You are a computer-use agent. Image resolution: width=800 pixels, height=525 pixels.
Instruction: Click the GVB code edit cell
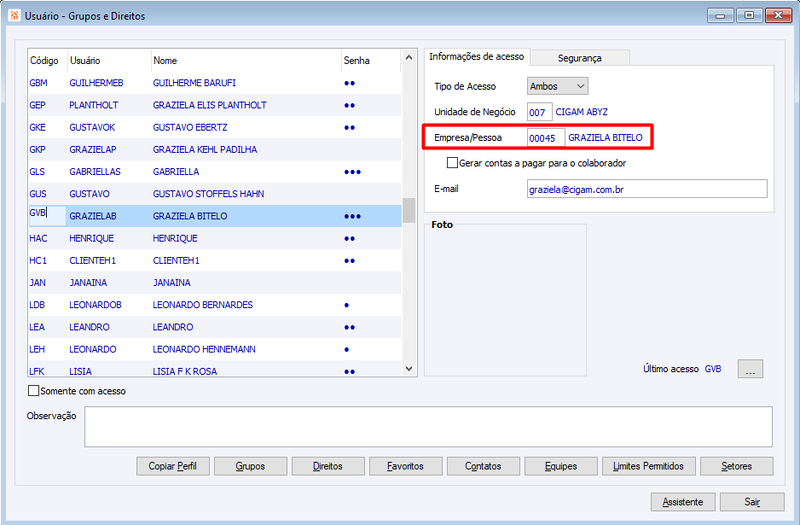(47, 215)
